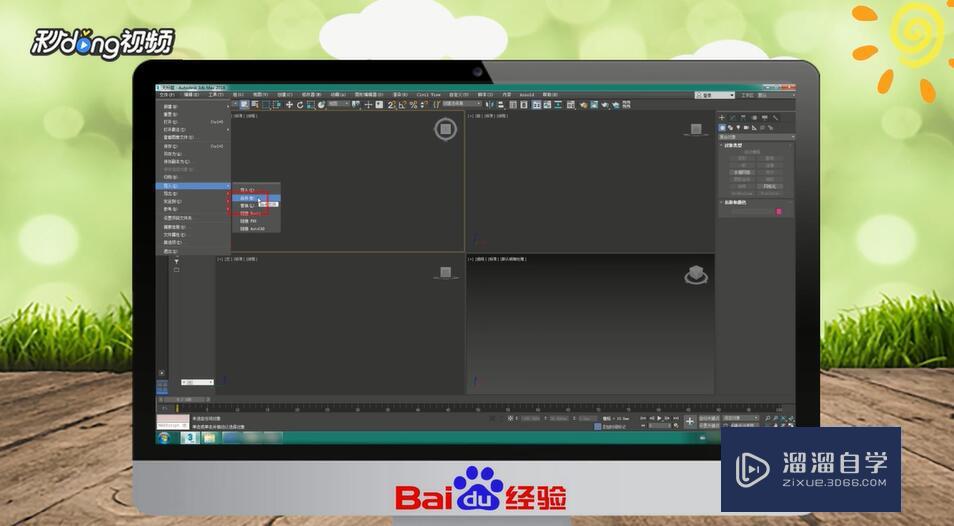Click the perspective viewport ViewCube
The image size is (954, 526).
coord(696,275)
